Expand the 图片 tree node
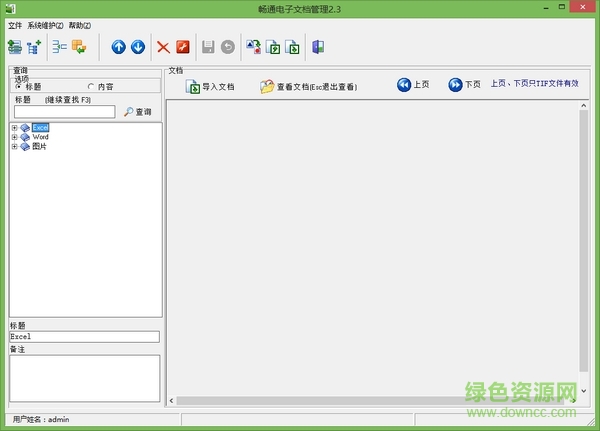The width and height of the screenshot is (600, 431). 14,147
